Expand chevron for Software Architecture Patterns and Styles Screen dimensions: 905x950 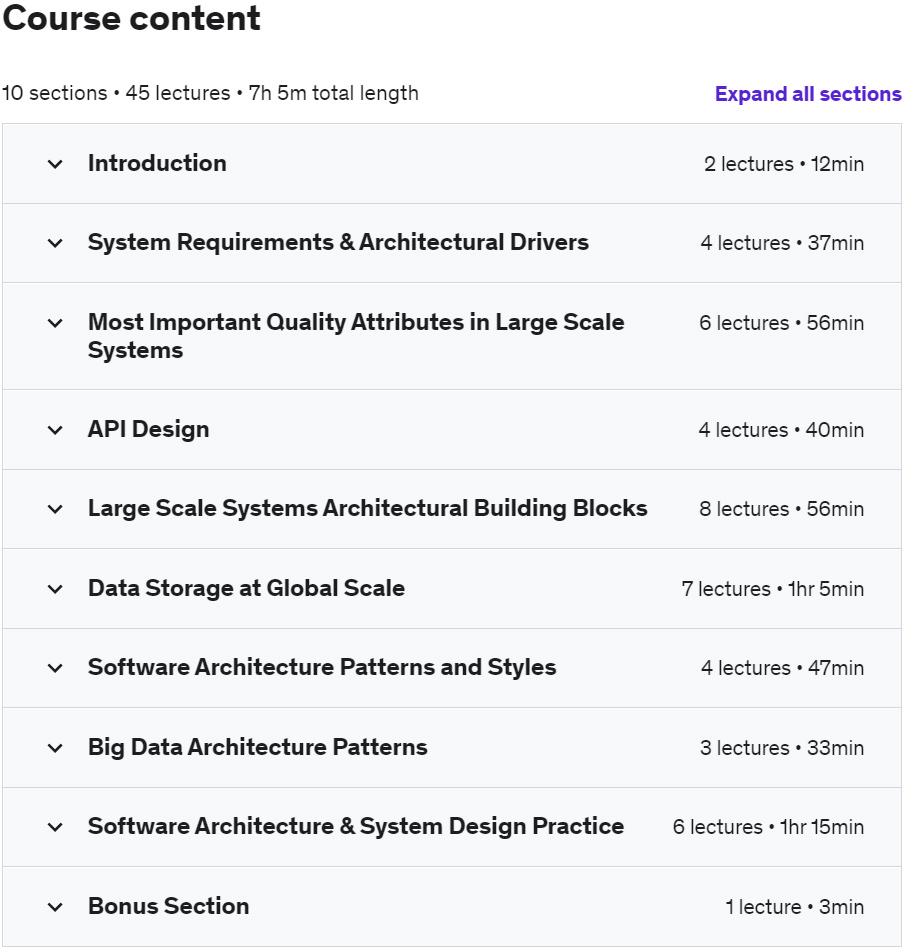(x=55, y=668)
